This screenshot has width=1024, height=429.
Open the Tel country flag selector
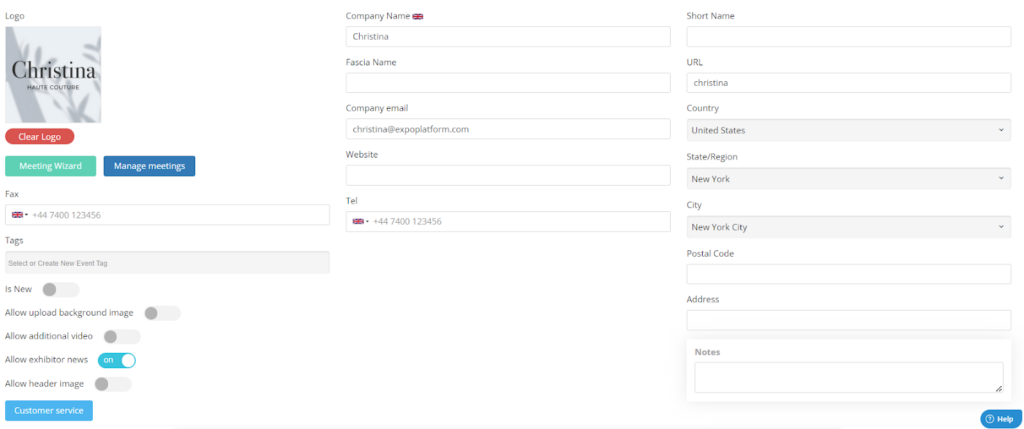pyautogui.click(x=360, y=221)
